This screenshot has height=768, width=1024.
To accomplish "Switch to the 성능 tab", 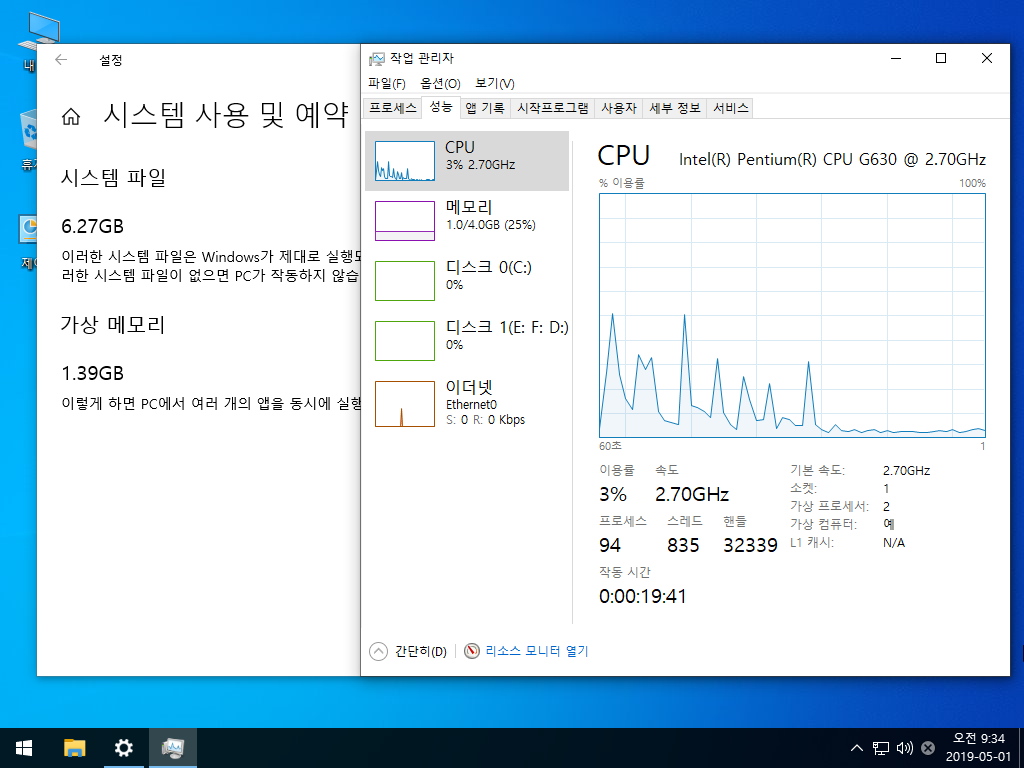I will point(441,107).
